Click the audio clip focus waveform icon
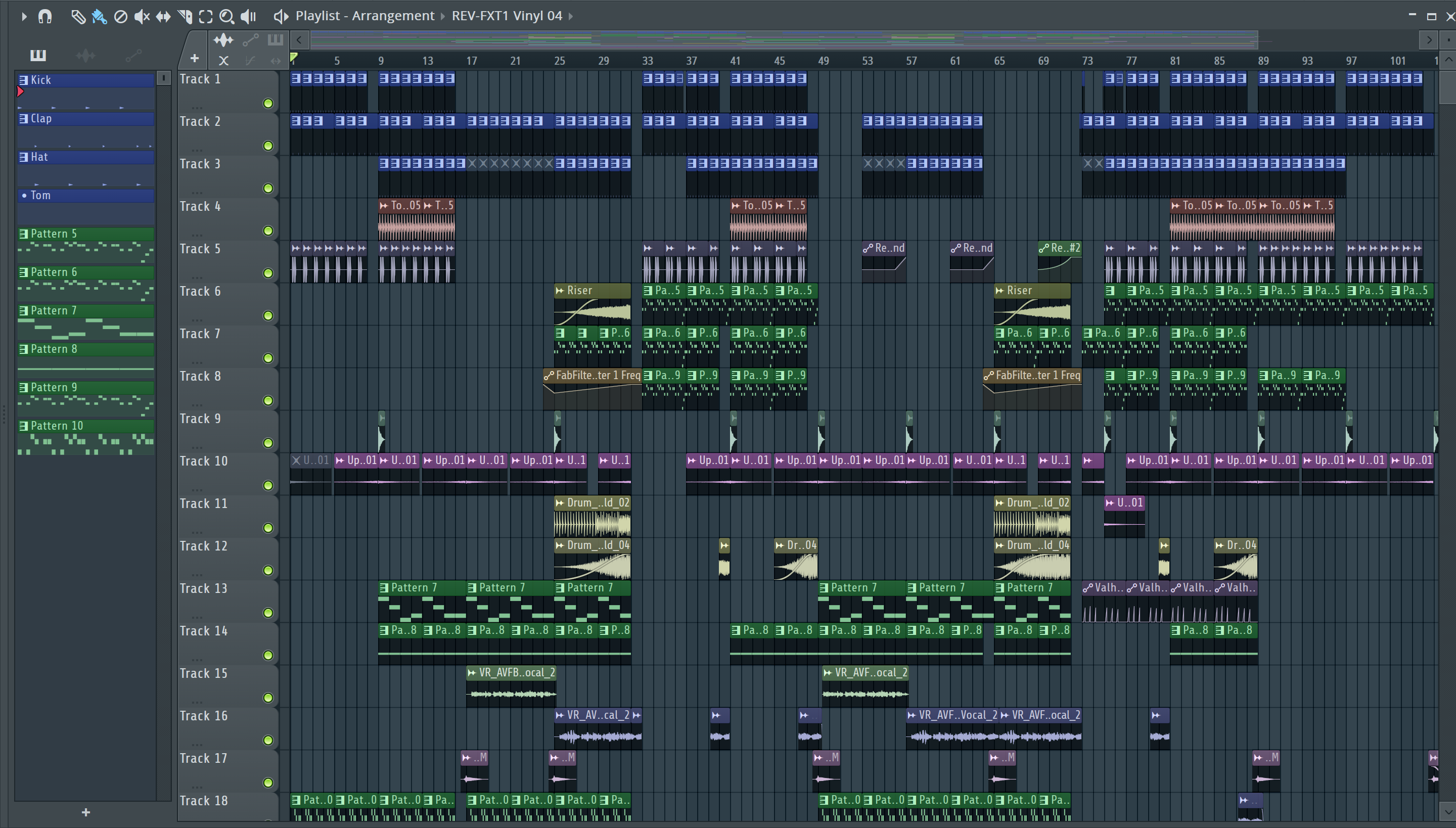Image resolution: width=1456 pixels, height=828 pixels. 223,40
